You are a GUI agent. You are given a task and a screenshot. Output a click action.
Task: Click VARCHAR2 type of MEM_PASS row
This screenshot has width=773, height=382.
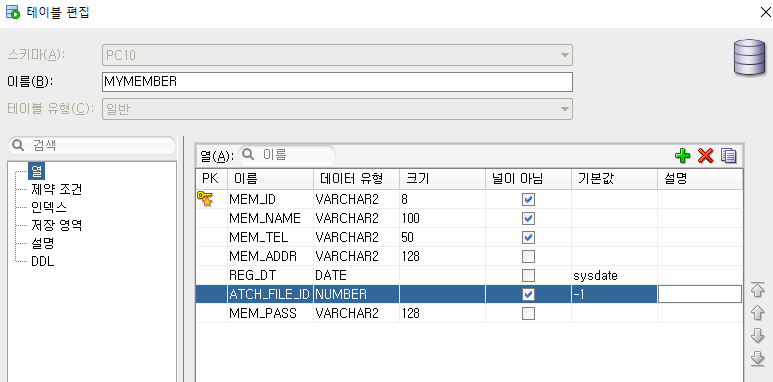click(356, 313)
